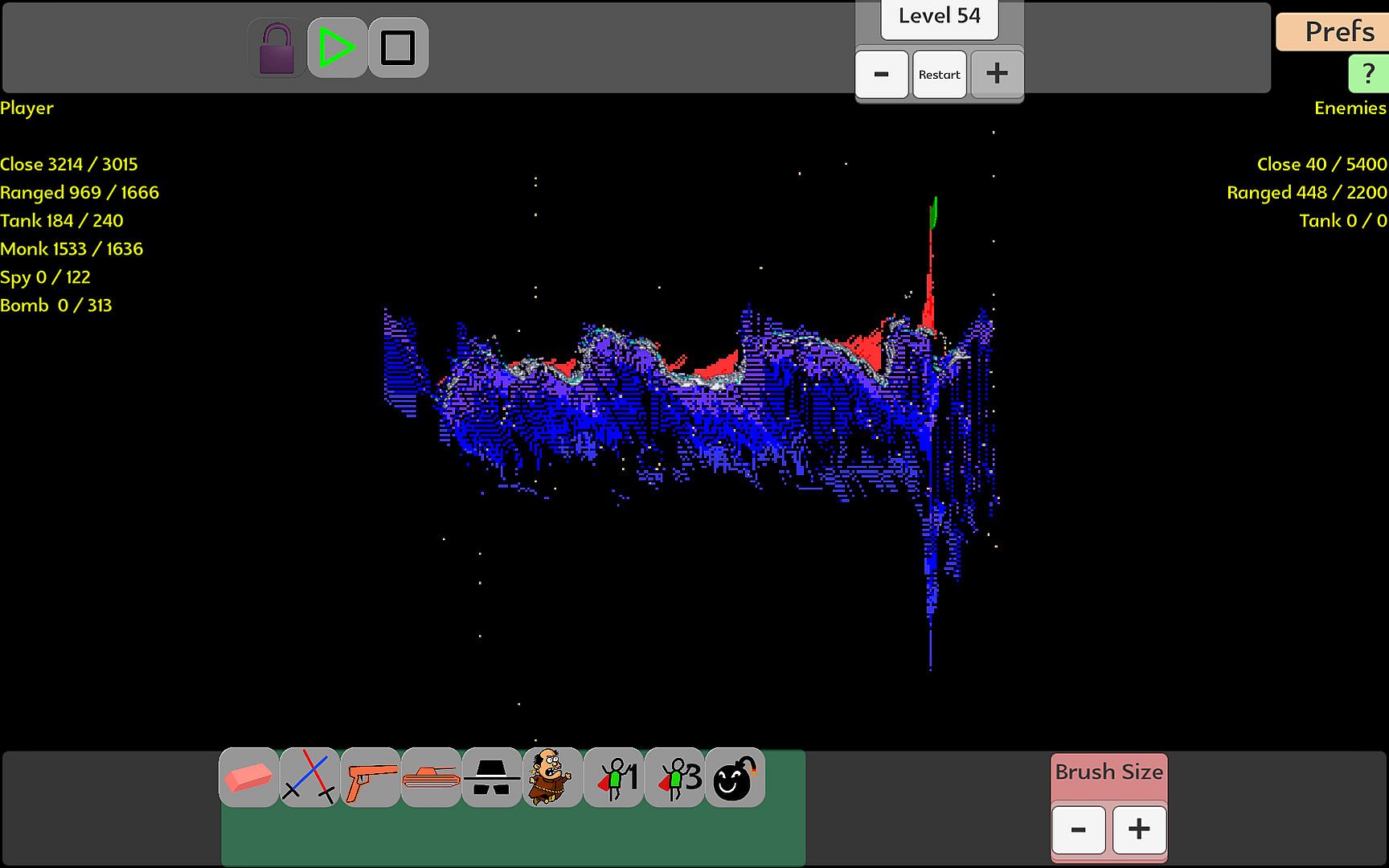
Task: Choose the caped hero 1 tool
Action: (x=614, y=777)
